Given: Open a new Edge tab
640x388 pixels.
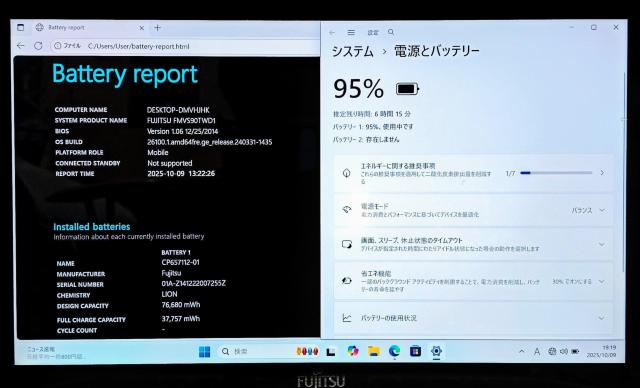Looking at the screenshot, I should point(157,28).
